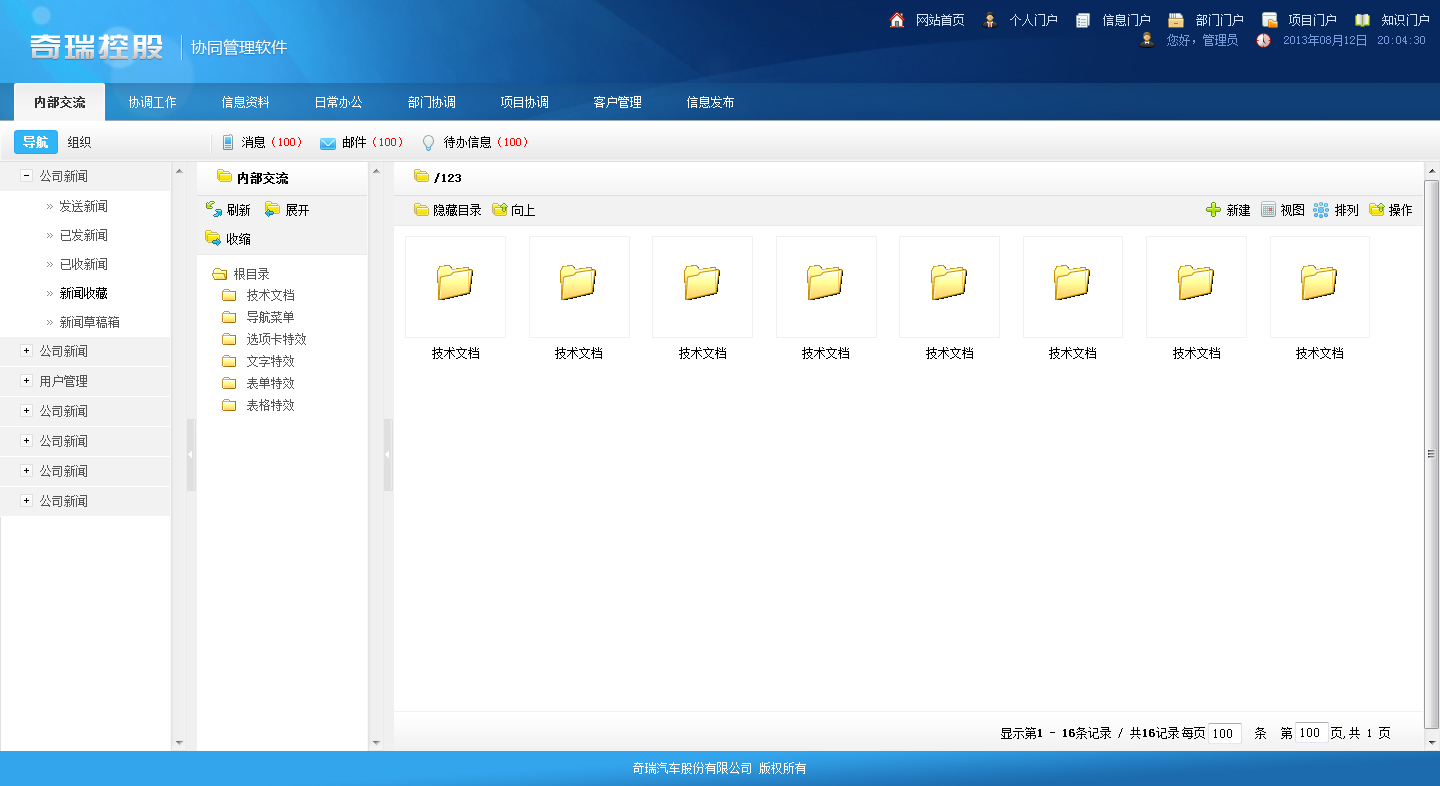Click the 内部交流 tree panel header
This screenshot has height=786, width=1440.
click(262, 178)
